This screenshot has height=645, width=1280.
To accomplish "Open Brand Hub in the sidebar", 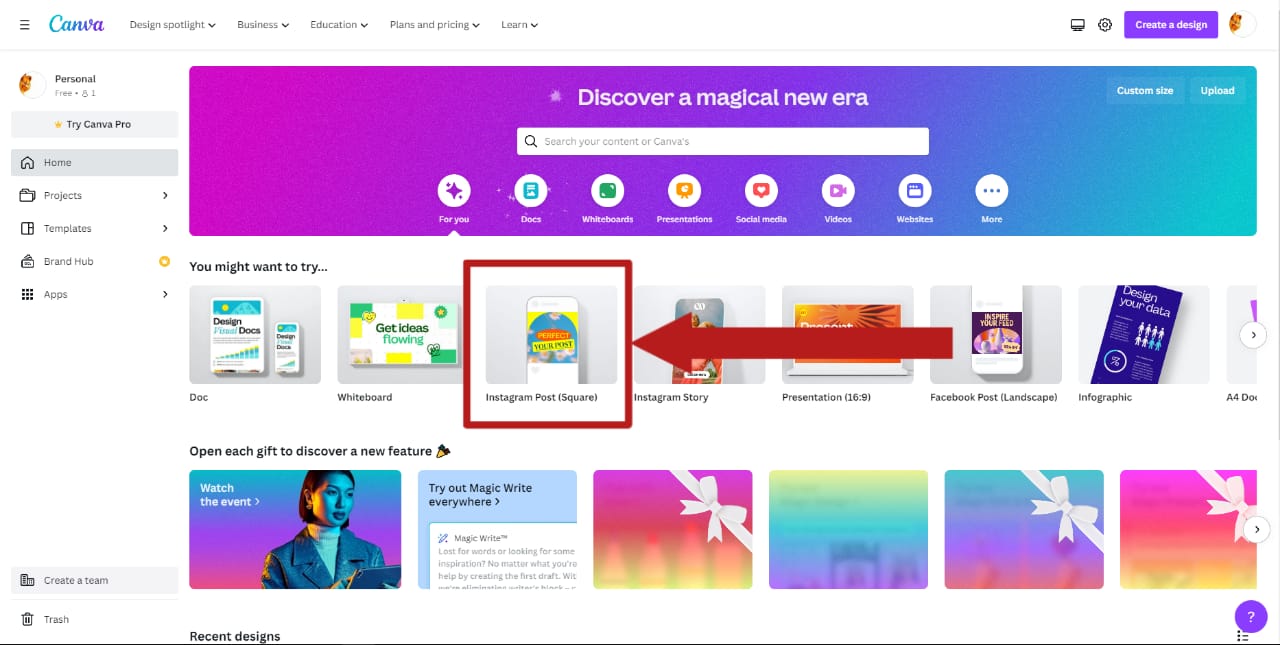I will [x=94, y=261].
